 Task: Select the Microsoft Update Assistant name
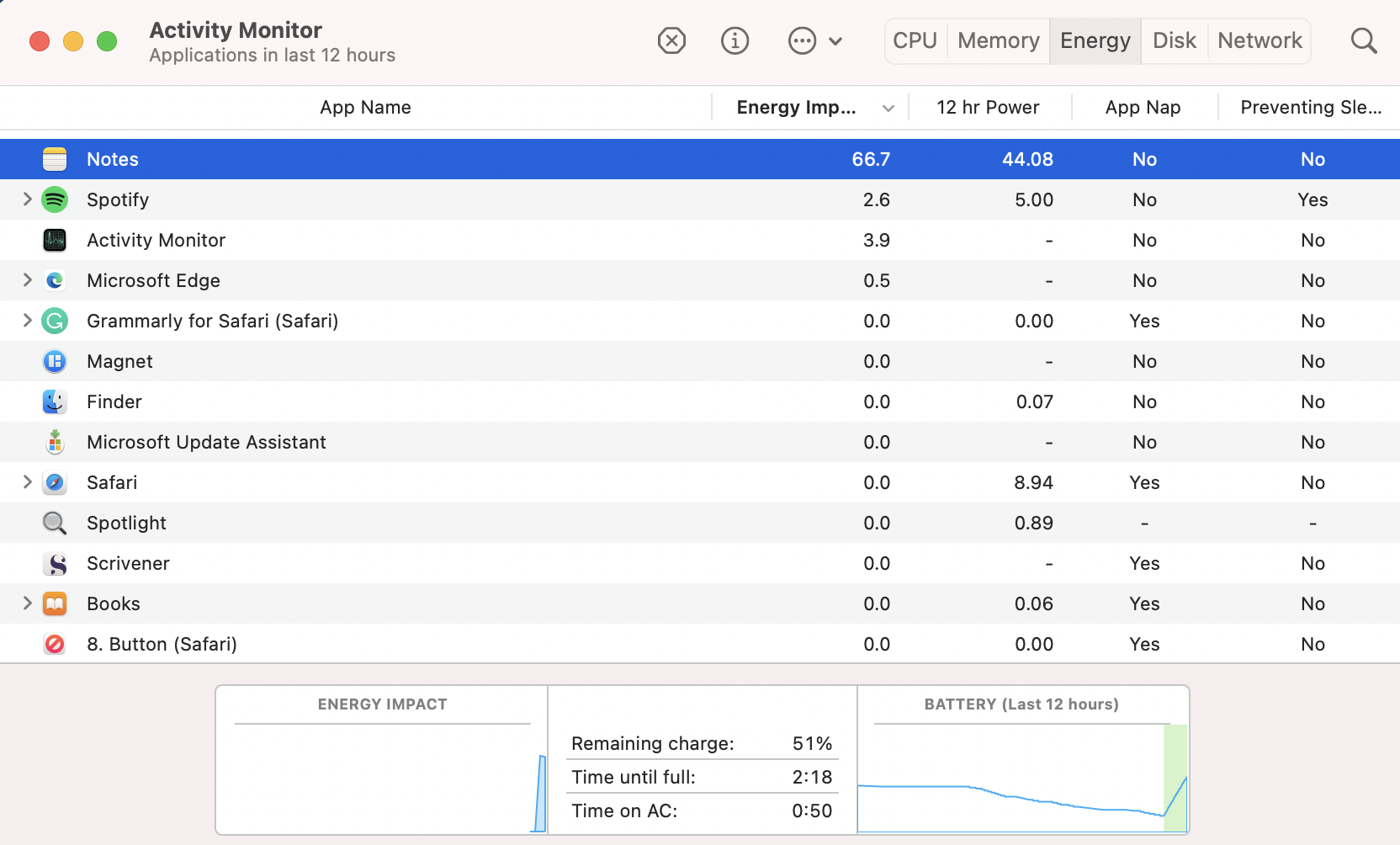coord(206,442)
